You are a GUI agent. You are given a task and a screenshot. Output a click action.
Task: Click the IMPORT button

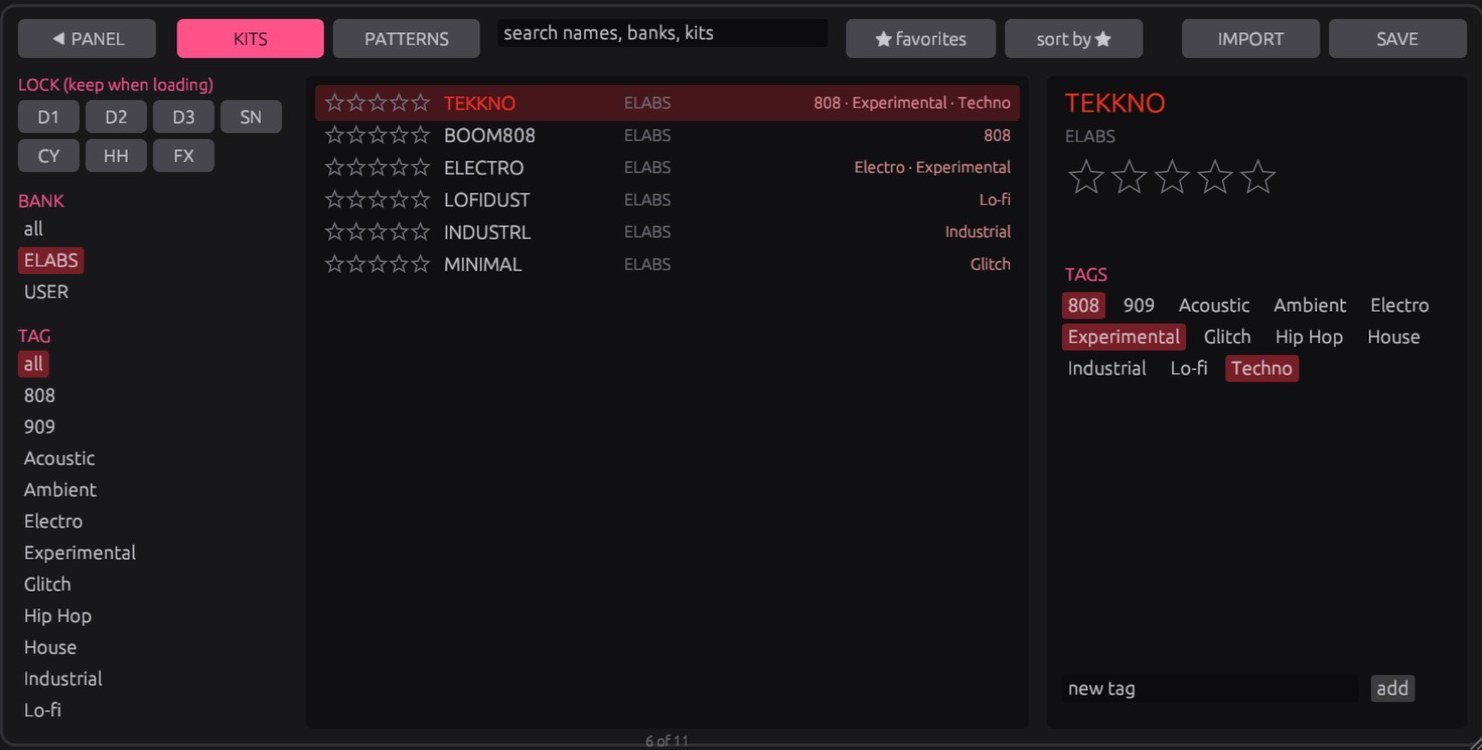pyautogui.click(x=1251, y=39)
